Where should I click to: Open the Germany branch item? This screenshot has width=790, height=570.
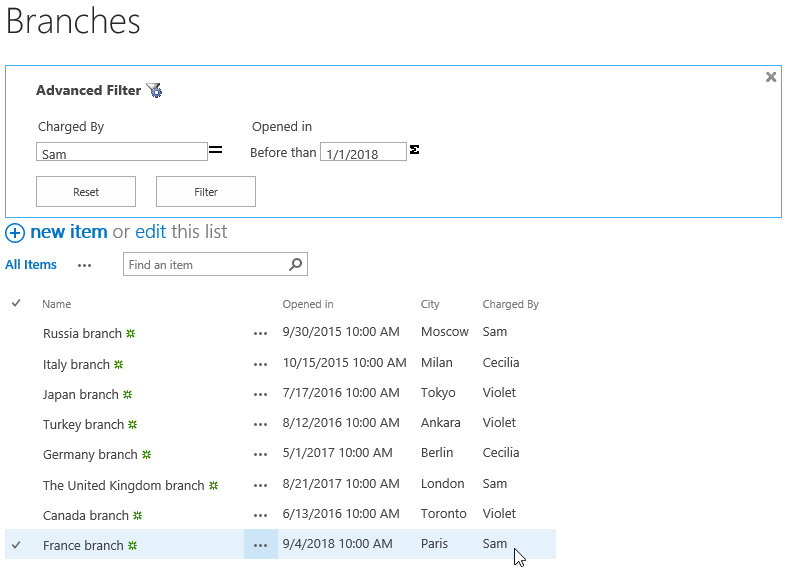[x=90, y=455]
